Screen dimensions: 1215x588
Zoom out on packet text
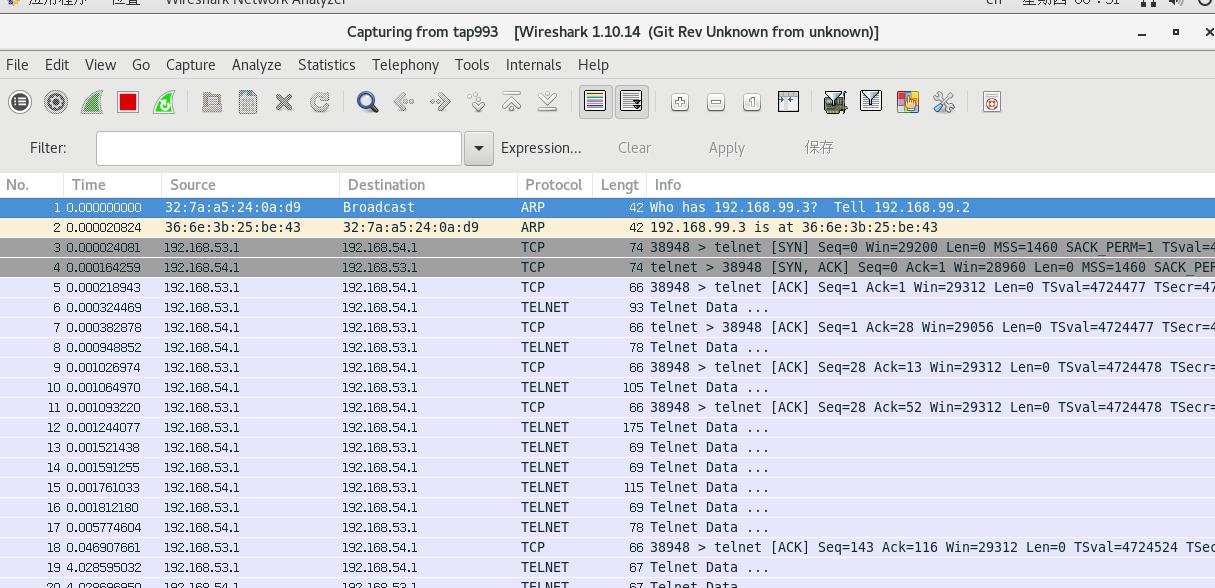click(x=716, y=102)
